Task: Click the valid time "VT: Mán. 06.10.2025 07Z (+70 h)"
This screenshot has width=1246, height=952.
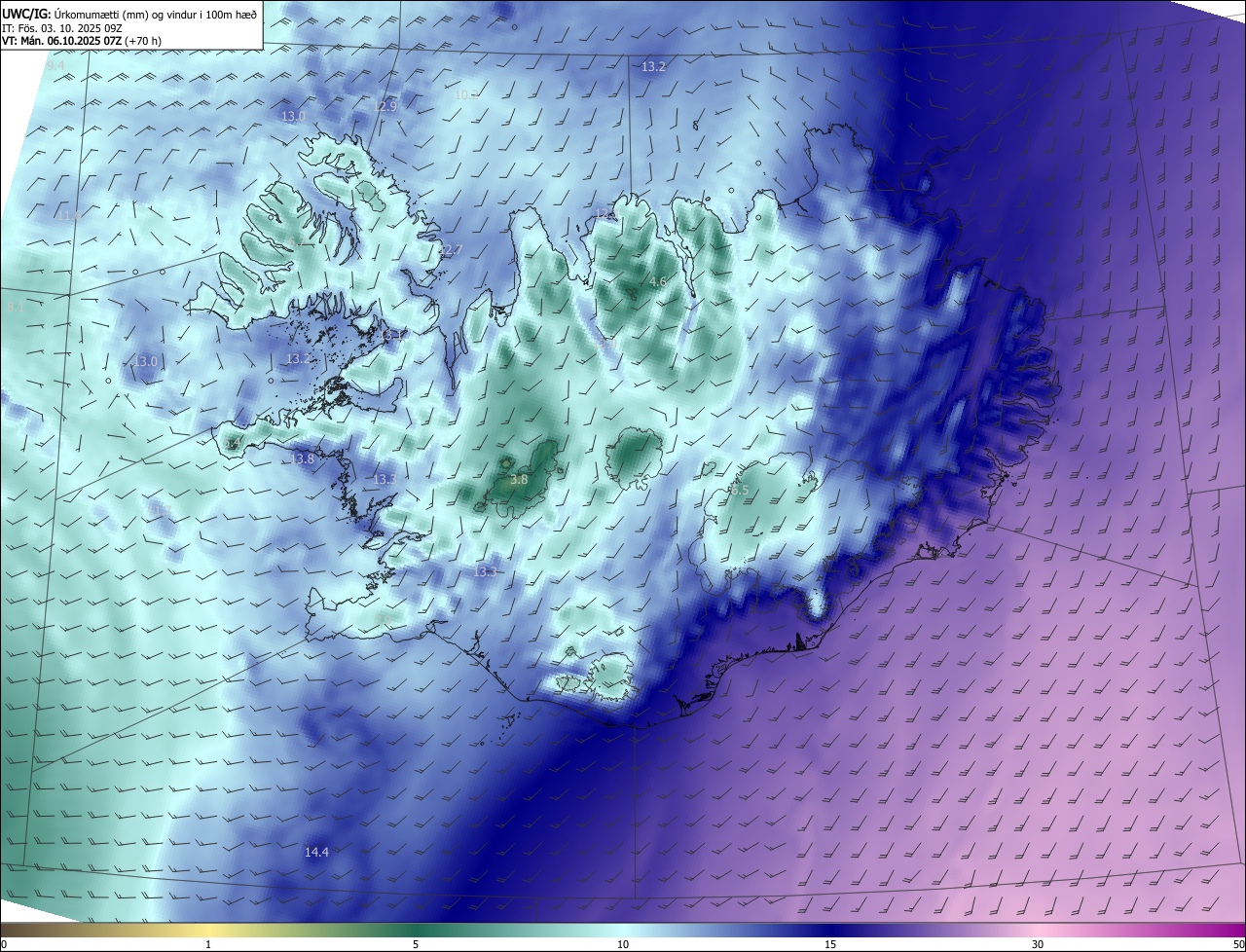Action: click(x=81, y=41)
